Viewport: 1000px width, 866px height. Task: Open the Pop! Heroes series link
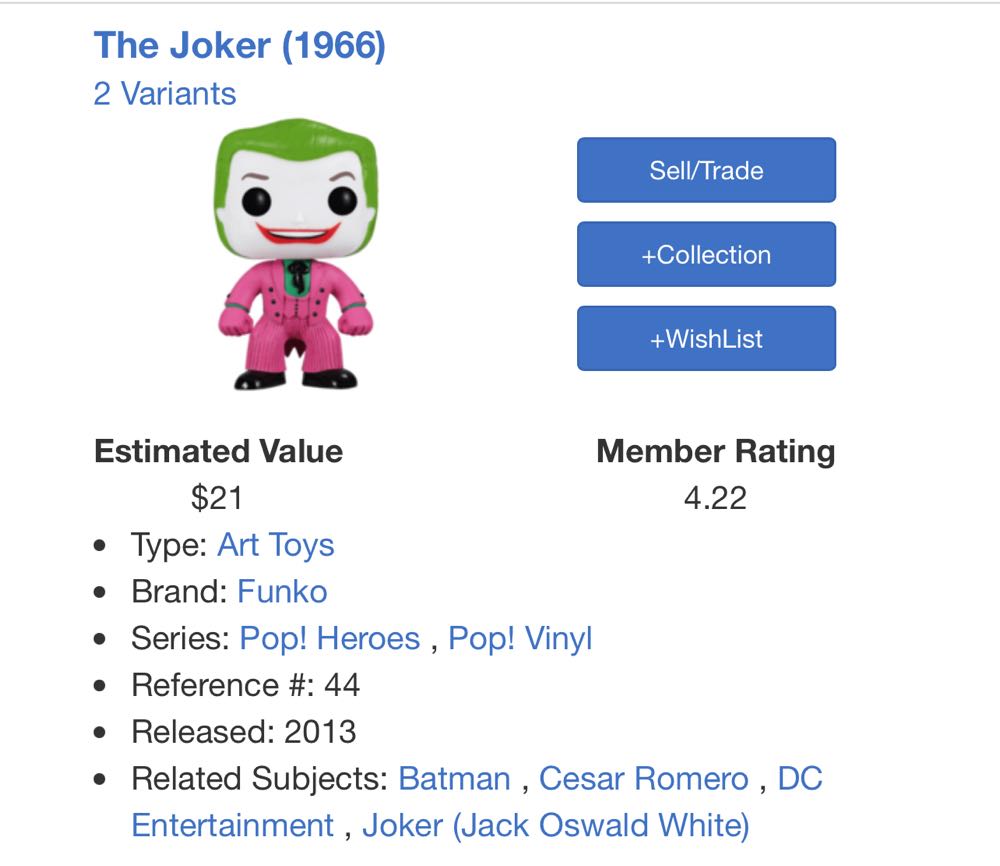coord(331,638)
